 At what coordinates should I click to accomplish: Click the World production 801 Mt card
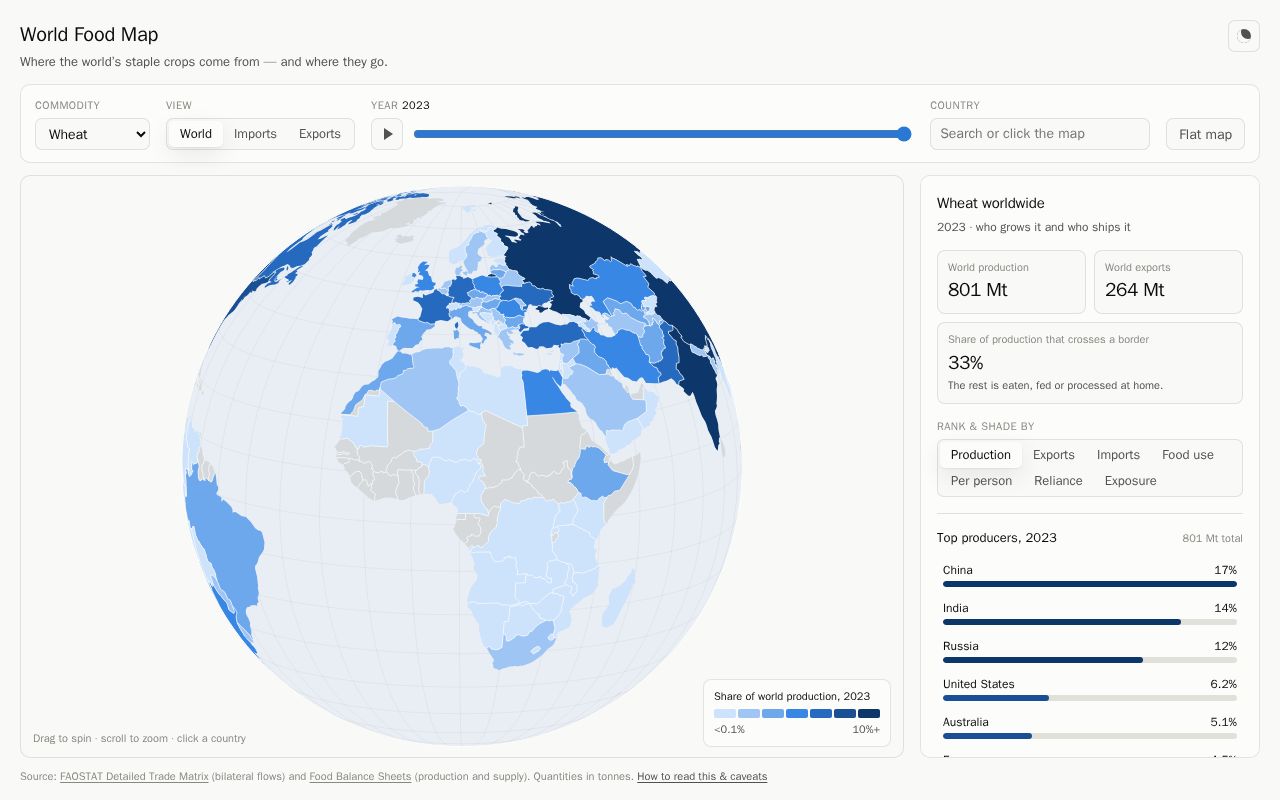click(x=1011, y=282)
